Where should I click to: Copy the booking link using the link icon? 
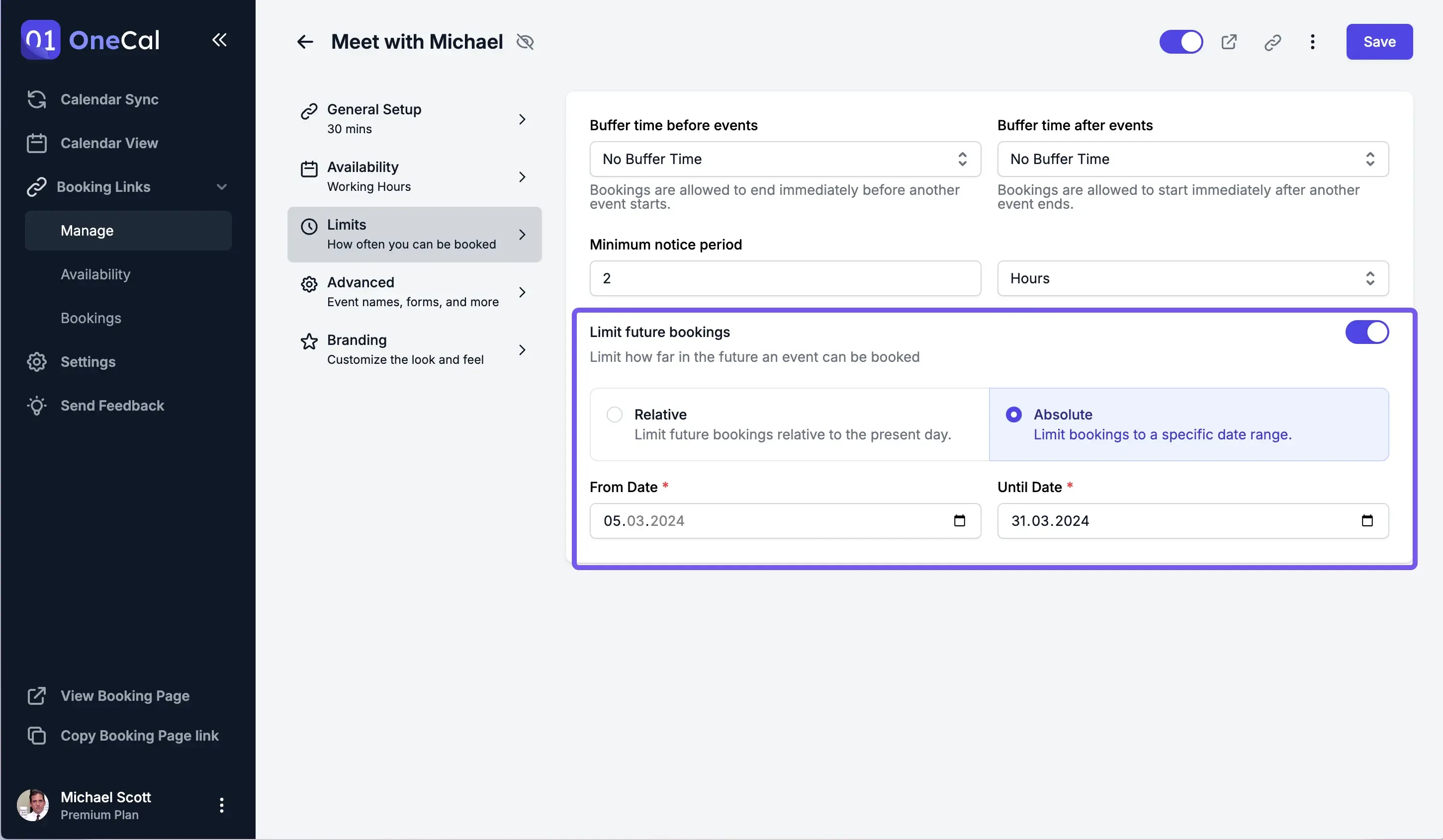tap(1272, 42)
